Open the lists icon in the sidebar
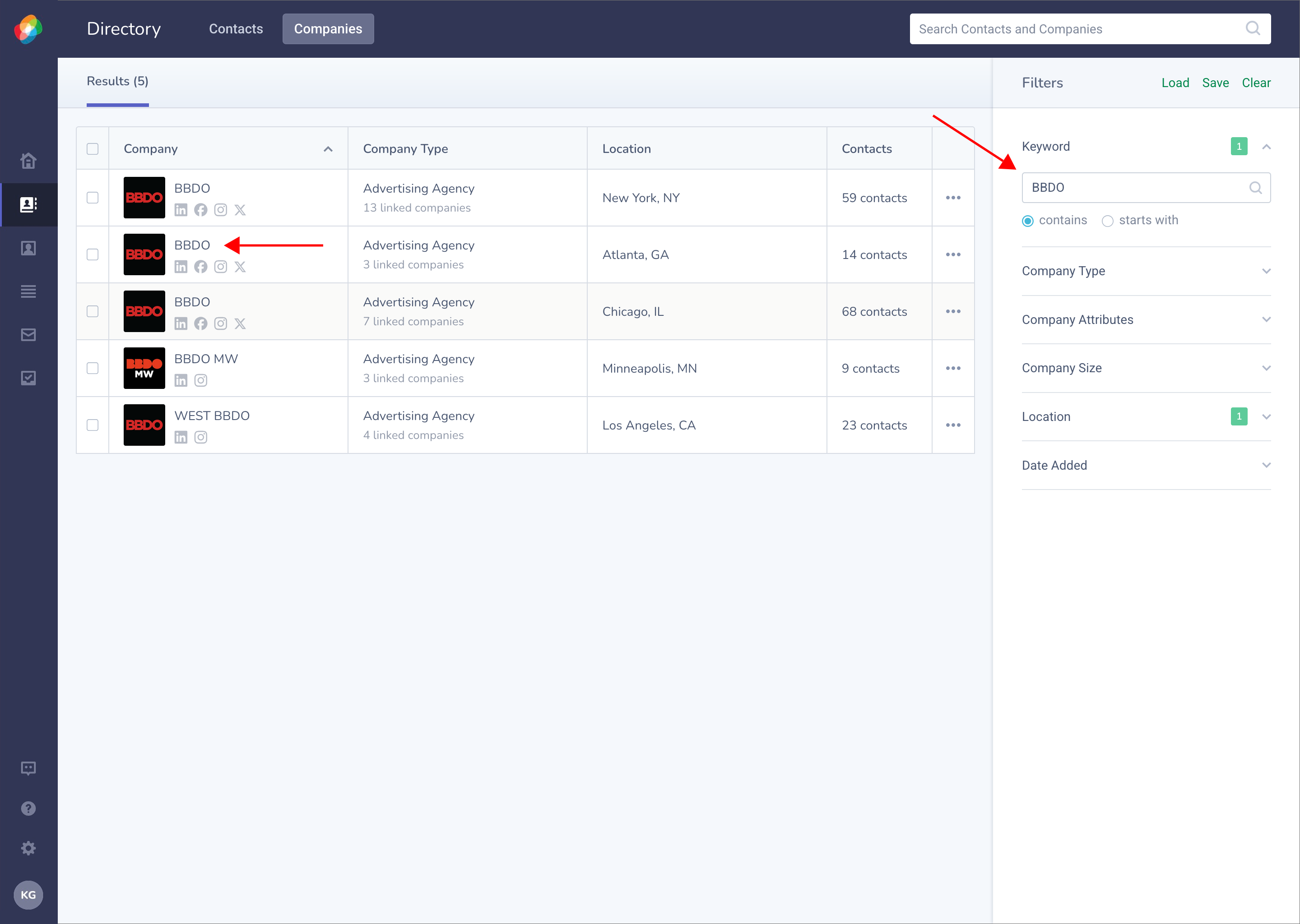 28,291
